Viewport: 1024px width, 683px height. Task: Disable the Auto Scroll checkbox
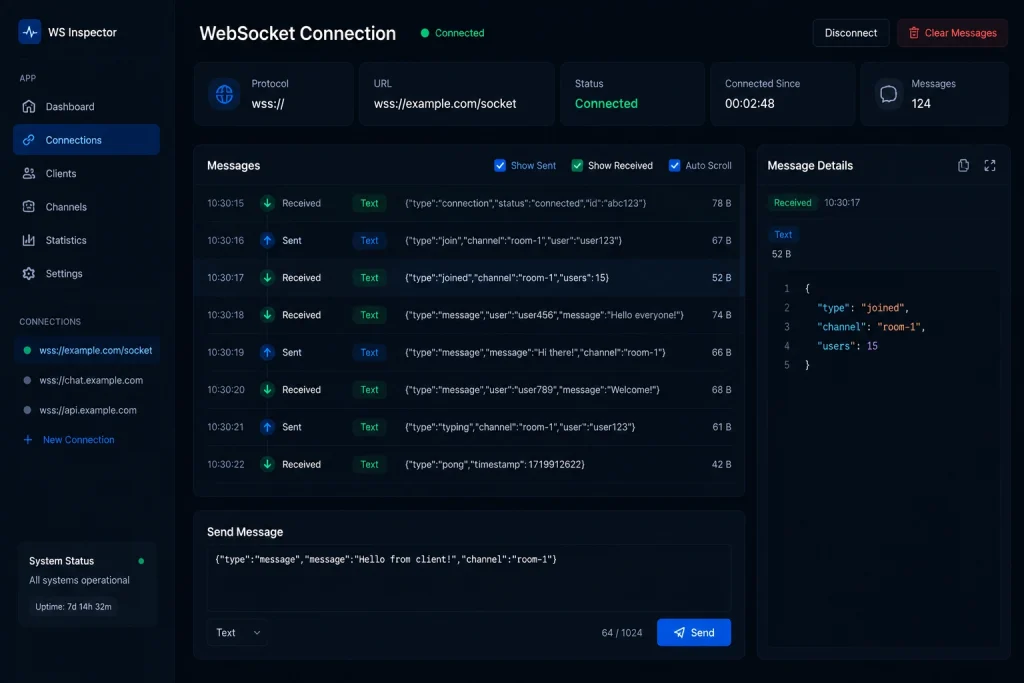675,165
